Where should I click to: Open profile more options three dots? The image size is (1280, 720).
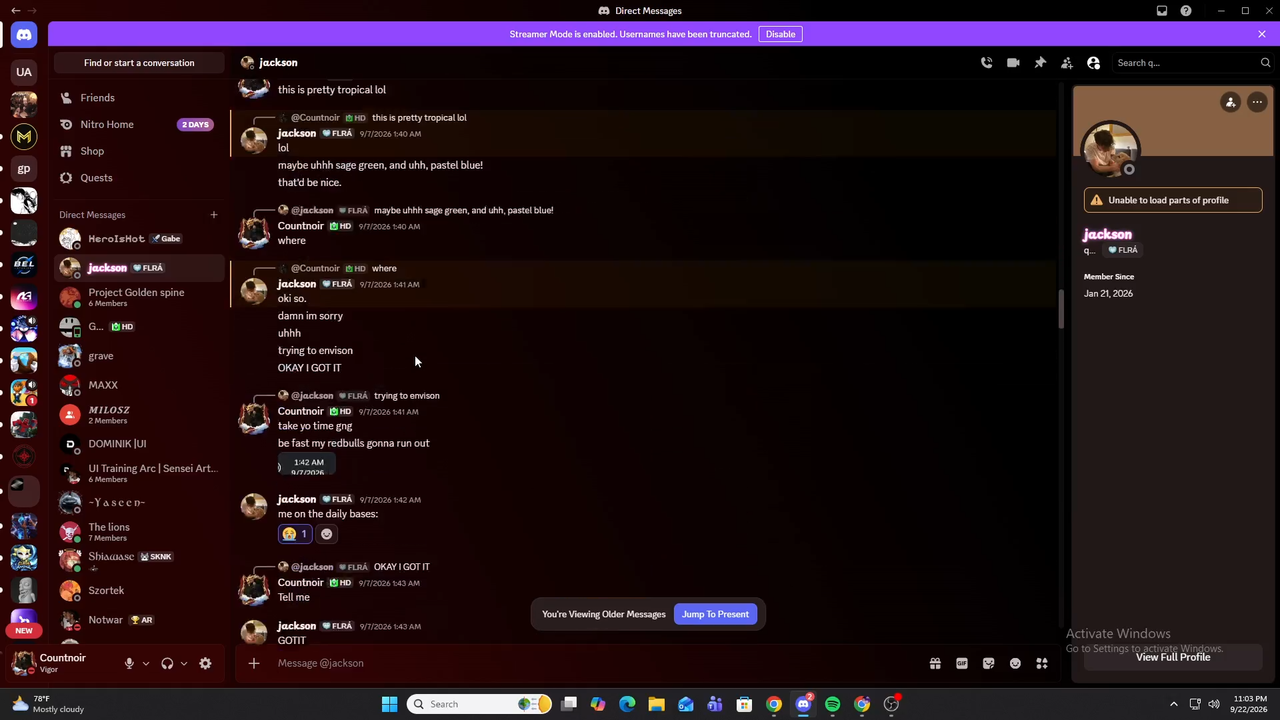click(1257, 102)
